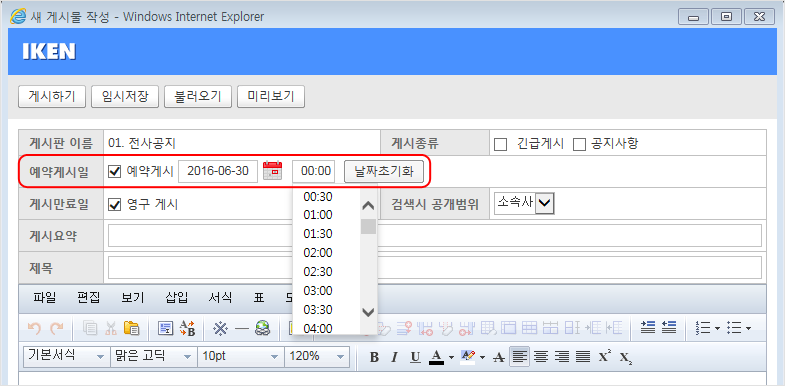Screen dimensions: 792x386
Task: Click the 게시요약 input field
Action: (435, 235)
